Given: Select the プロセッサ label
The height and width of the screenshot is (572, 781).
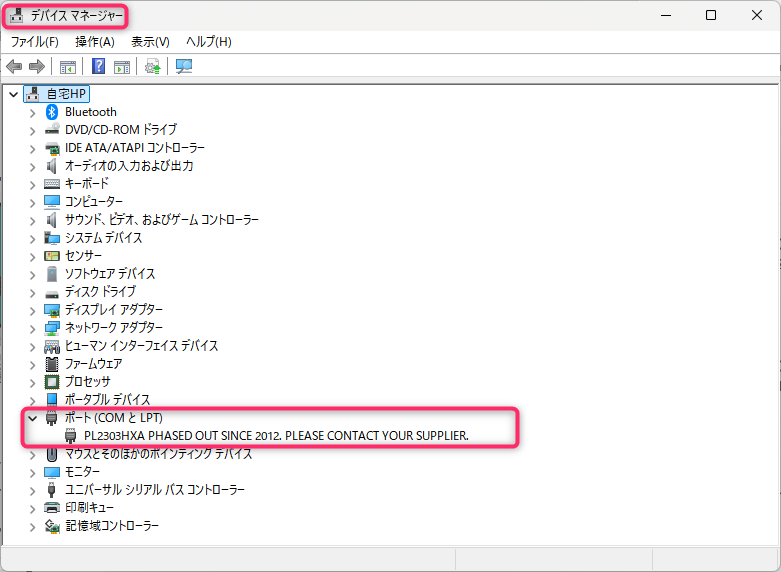Looking at the screenshot, I should coord(88,382).
